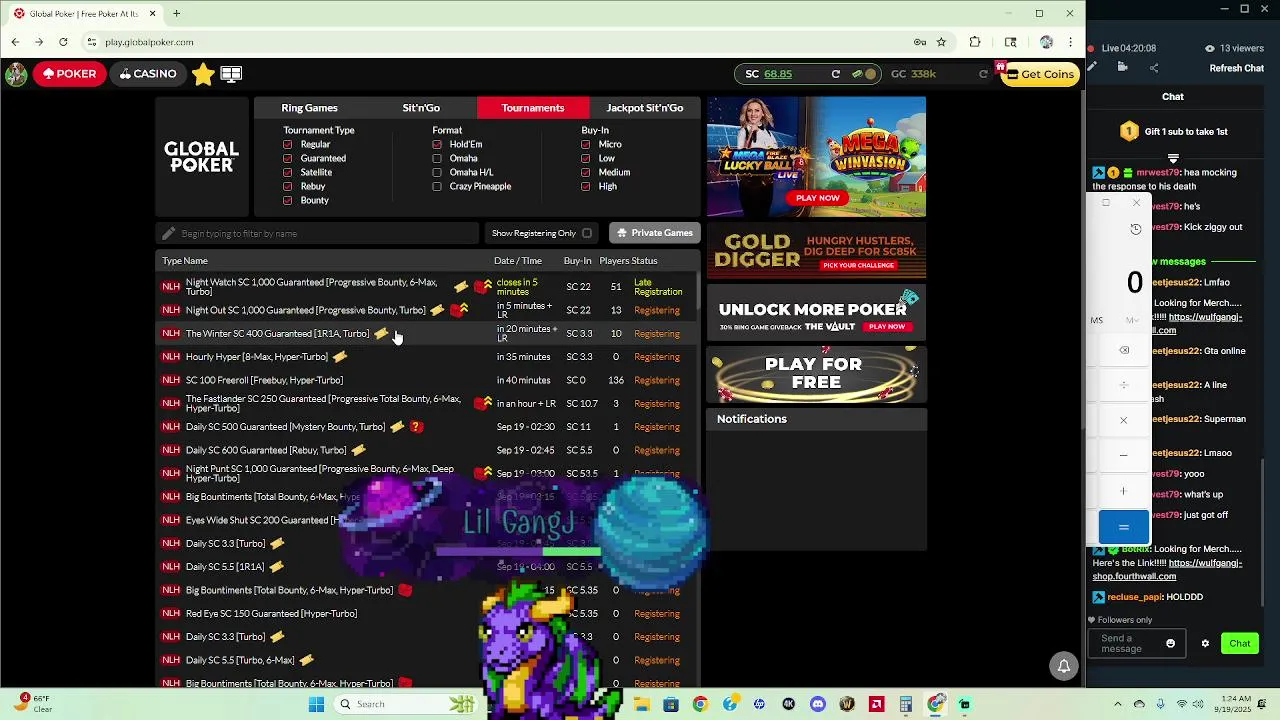Switch to the Ring Games tab

click(x=309, y=108)
